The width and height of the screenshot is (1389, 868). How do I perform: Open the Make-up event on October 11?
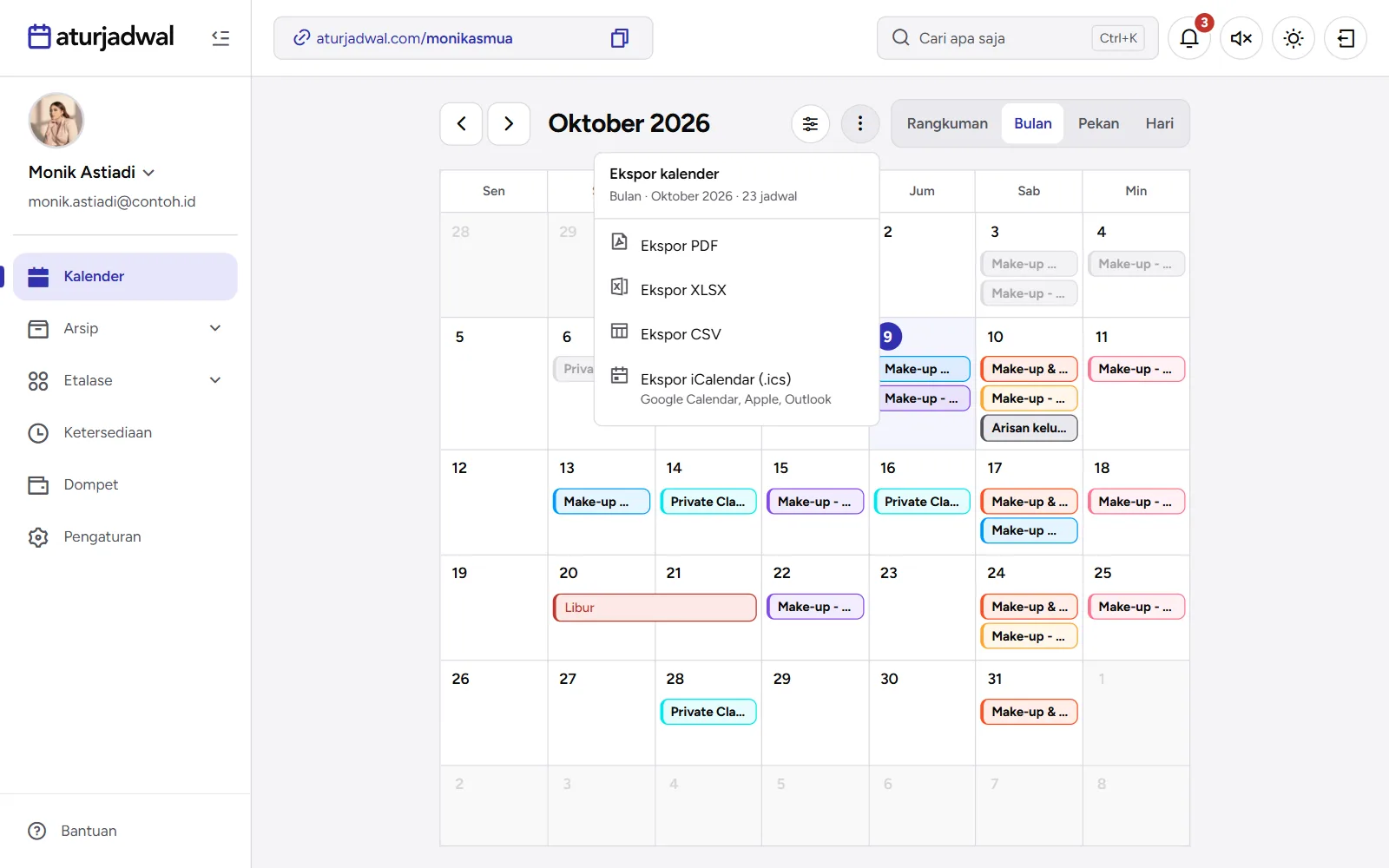[x=1136, y=369]
